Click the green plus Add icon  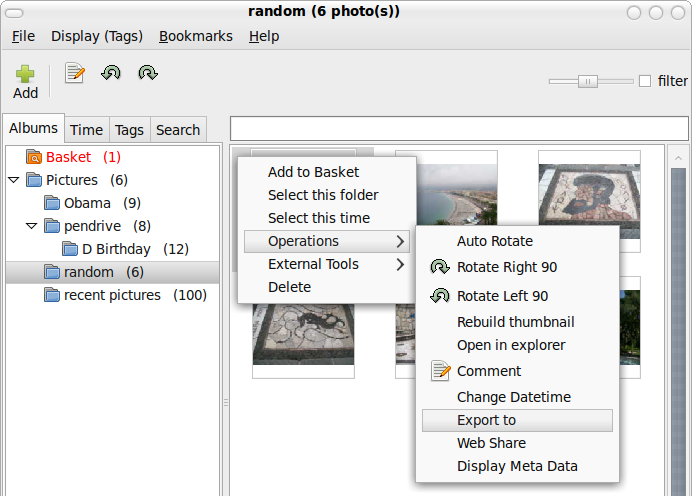coord(25,75)
